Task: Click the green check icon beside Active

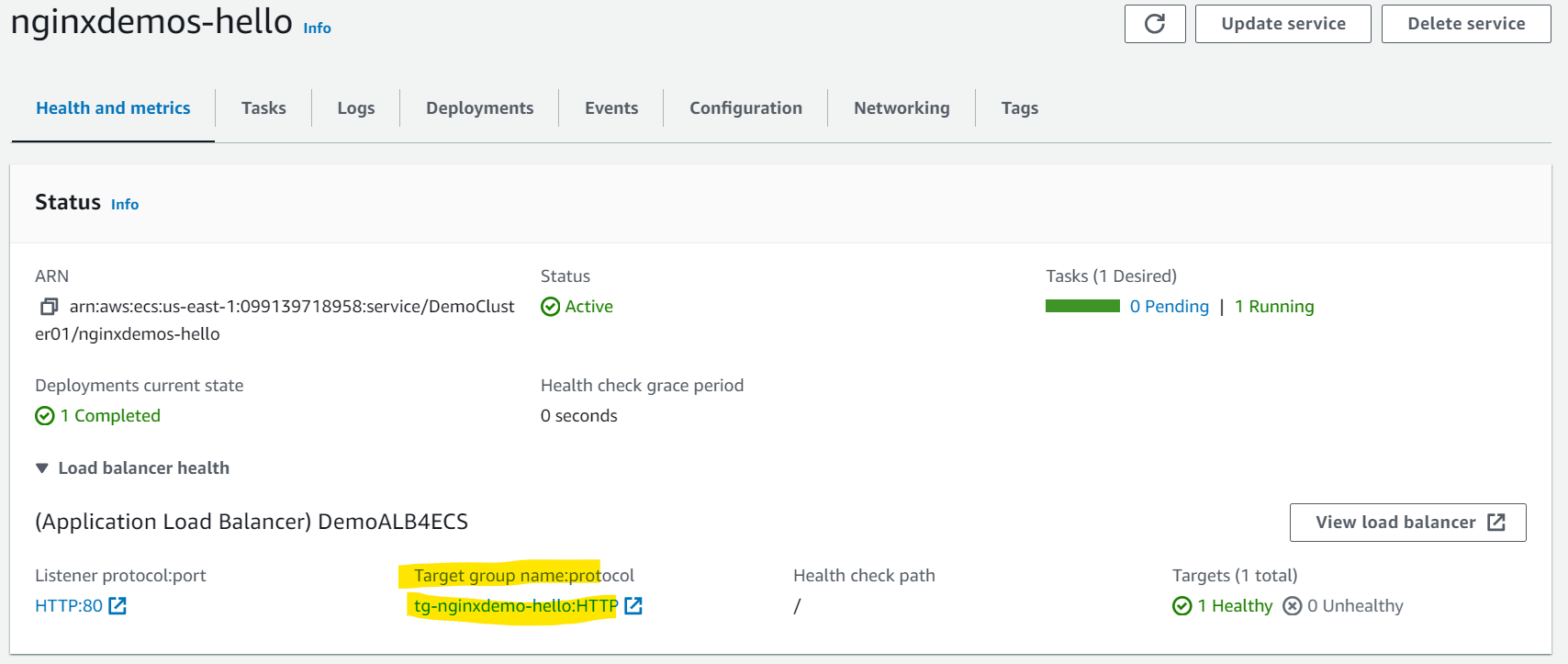Action: [551, 307]
